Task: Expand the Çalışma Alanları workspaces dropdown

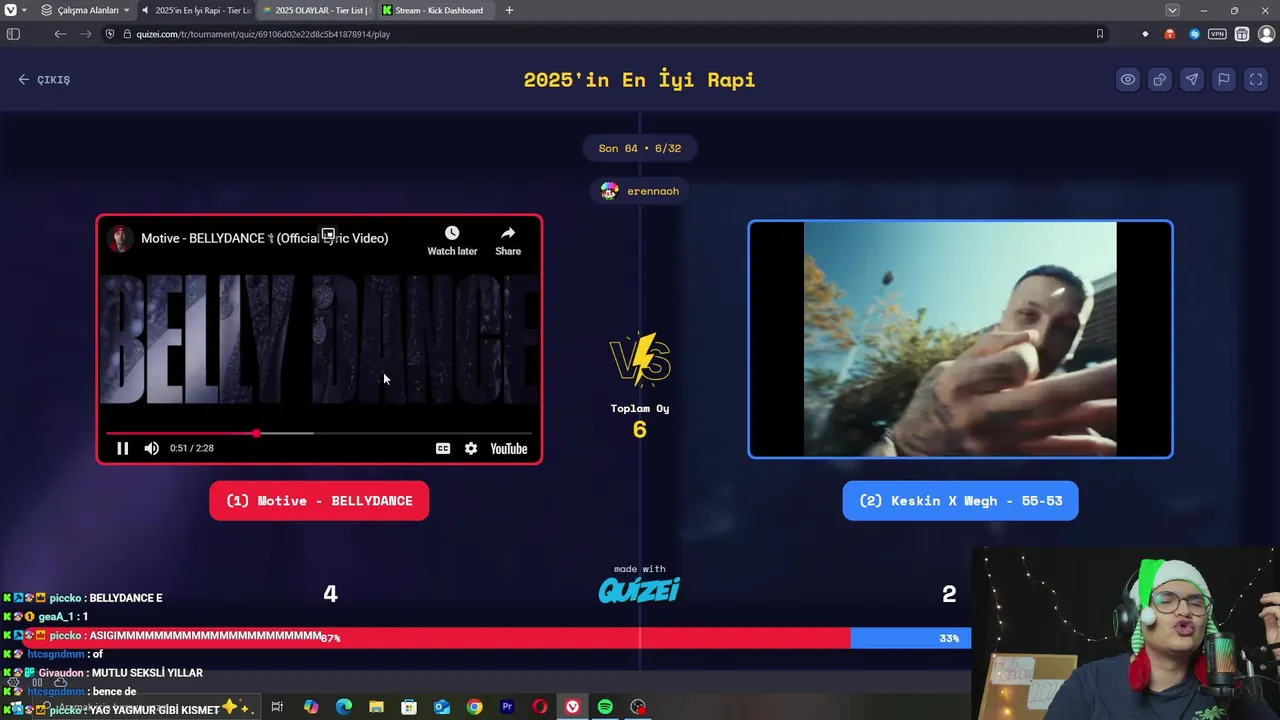Action: pos(85,10)
